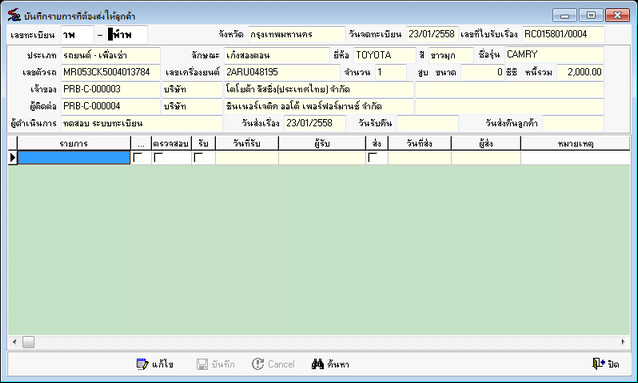This screenshot has height=383, width=638.
Task: Click the แก้ไข edit button label
Action: [163, 364]
